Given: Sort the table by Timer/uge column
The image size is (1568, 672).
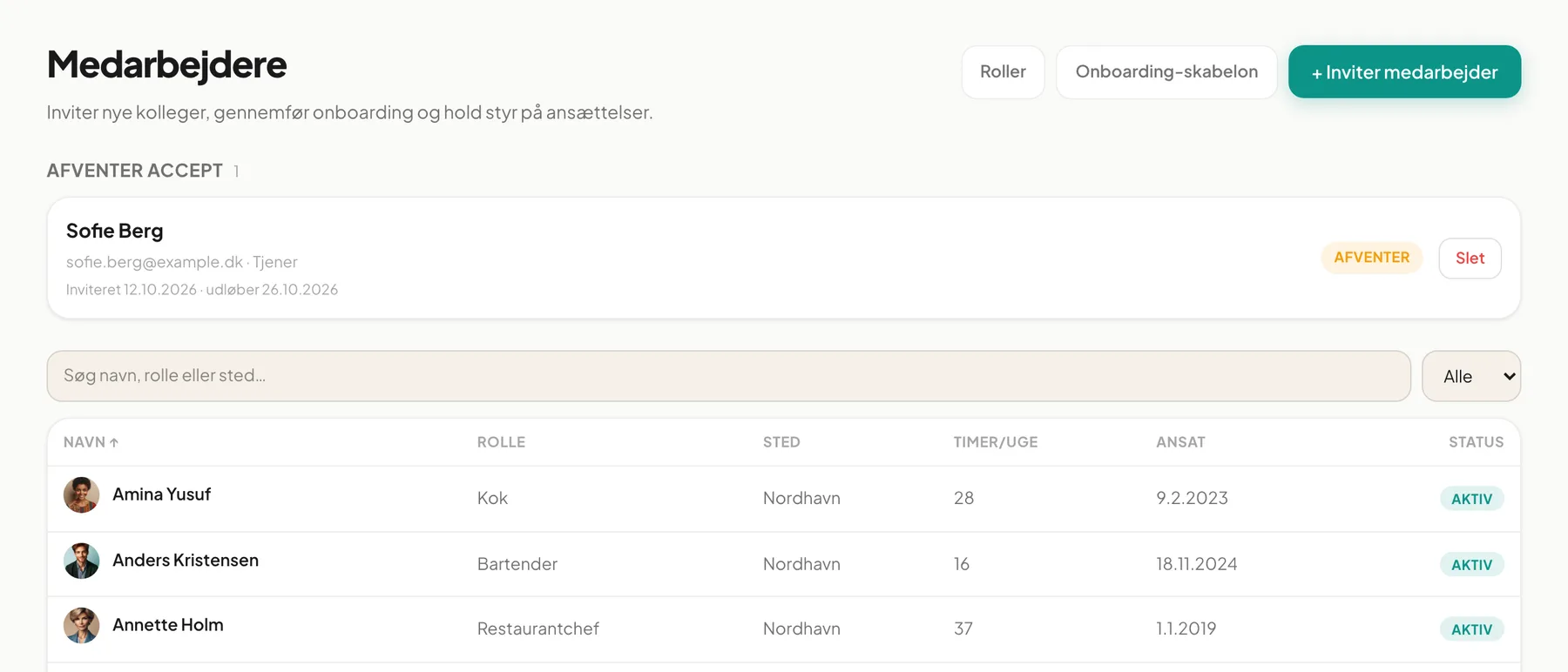Looking at the screenshot, I should point(996,442).
